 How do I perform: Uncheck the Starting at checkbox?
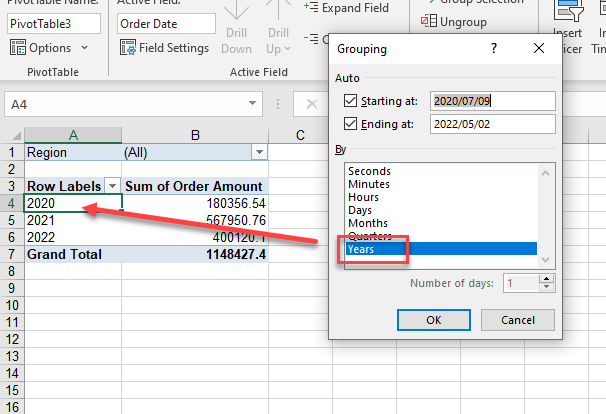(349, 100)
